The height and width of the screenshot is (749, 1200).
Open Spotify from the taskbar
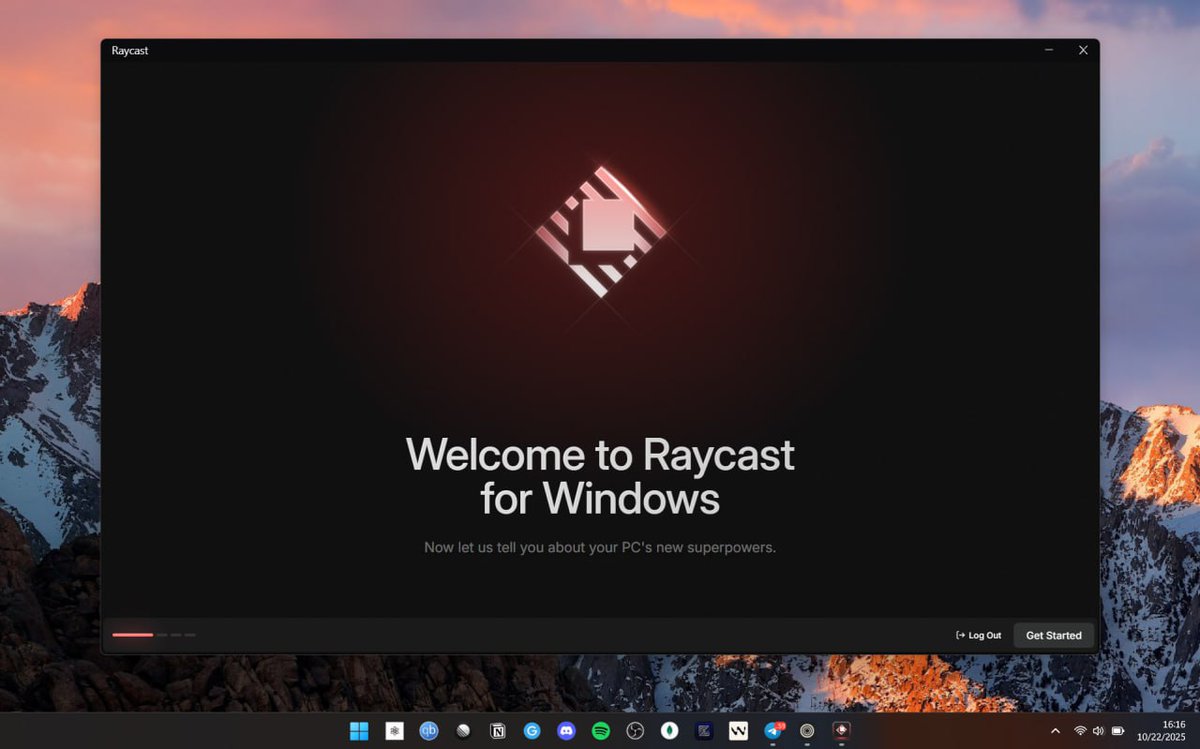point(600,731)
